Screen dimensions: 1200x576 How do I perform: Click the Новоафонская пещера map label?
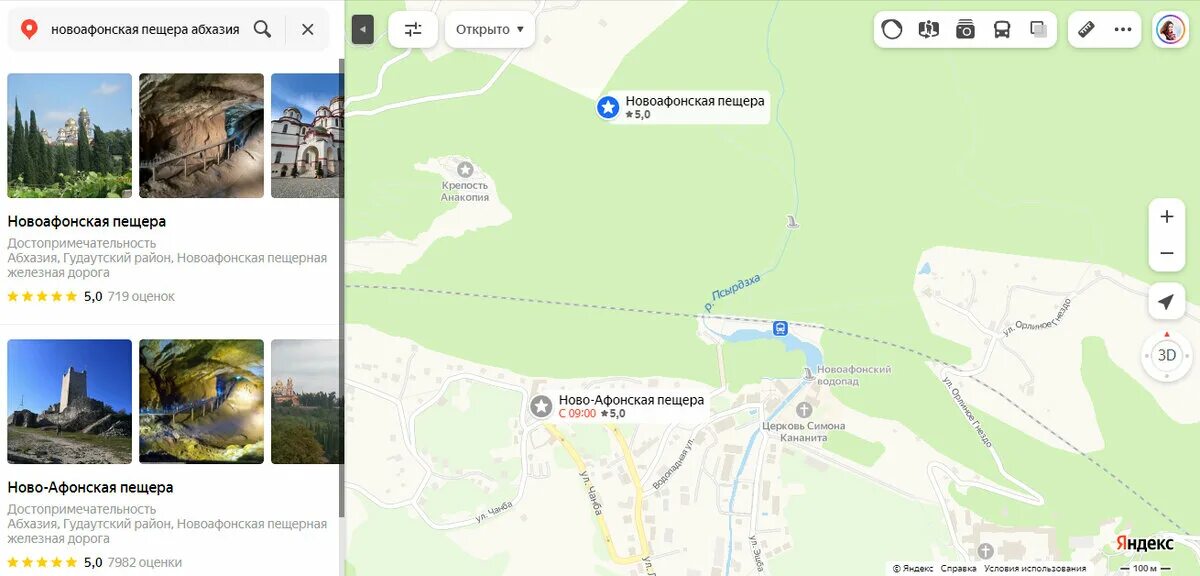695,101
